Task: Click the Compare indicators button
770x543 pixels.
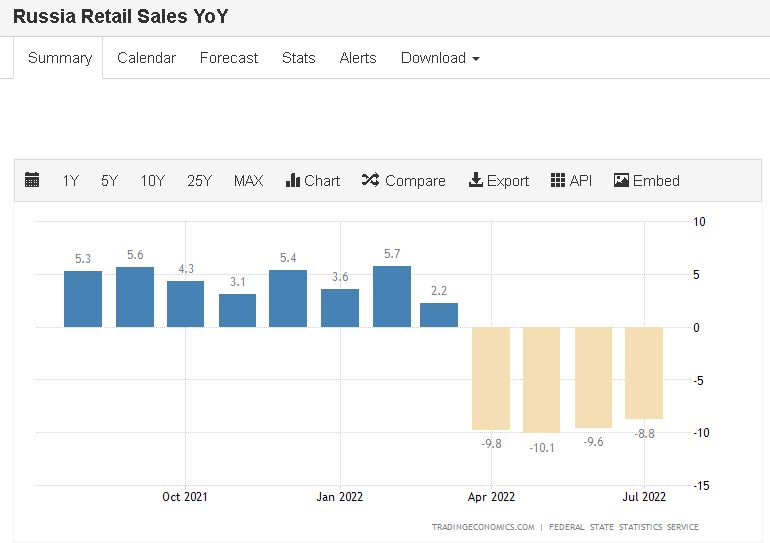Action: tap(404, 181)
